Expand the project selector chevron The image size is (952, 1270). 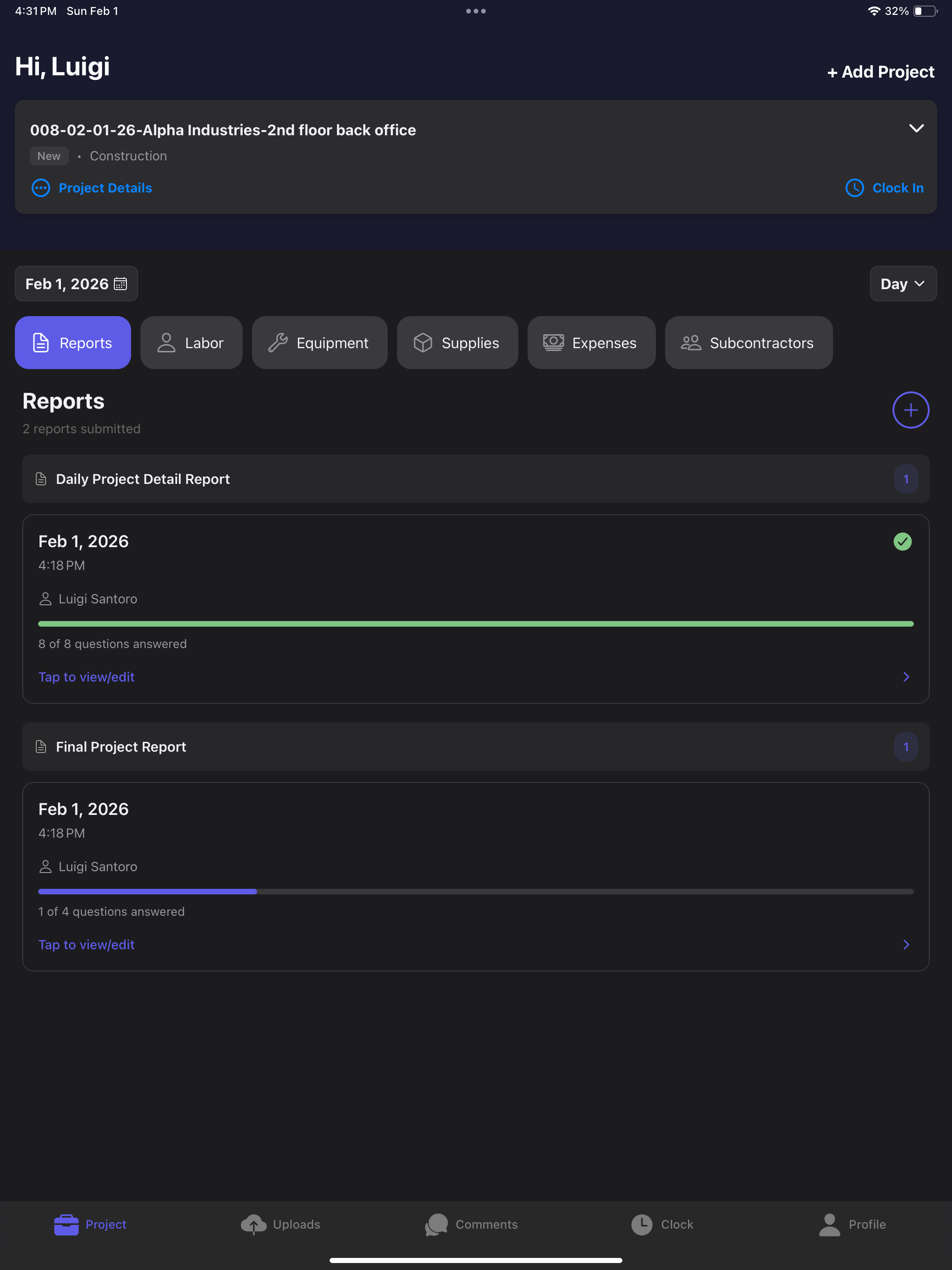click(916, 128)
